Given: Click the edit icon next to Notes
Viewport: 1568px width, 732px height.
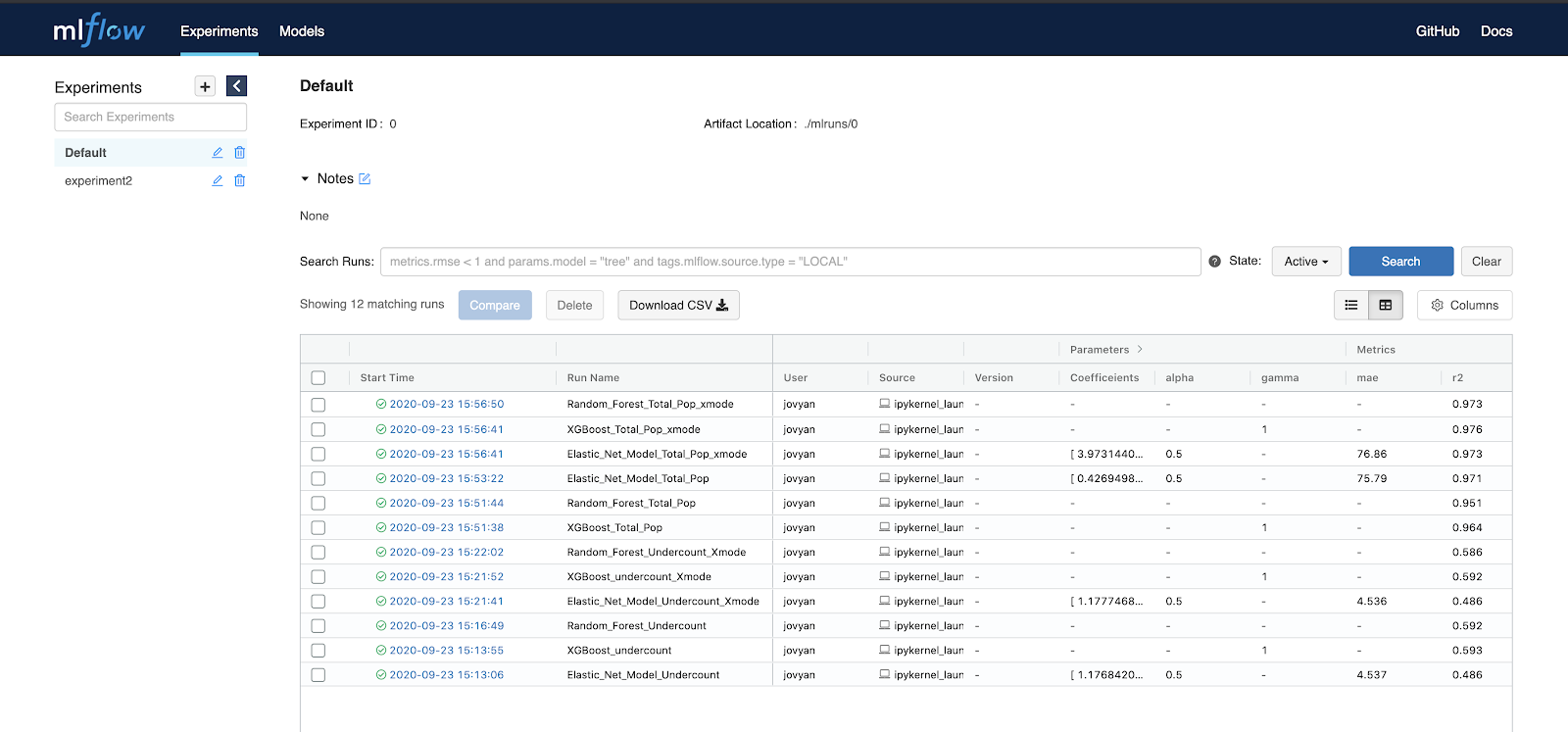Looking at the screenshot, I should click(365, 178).
